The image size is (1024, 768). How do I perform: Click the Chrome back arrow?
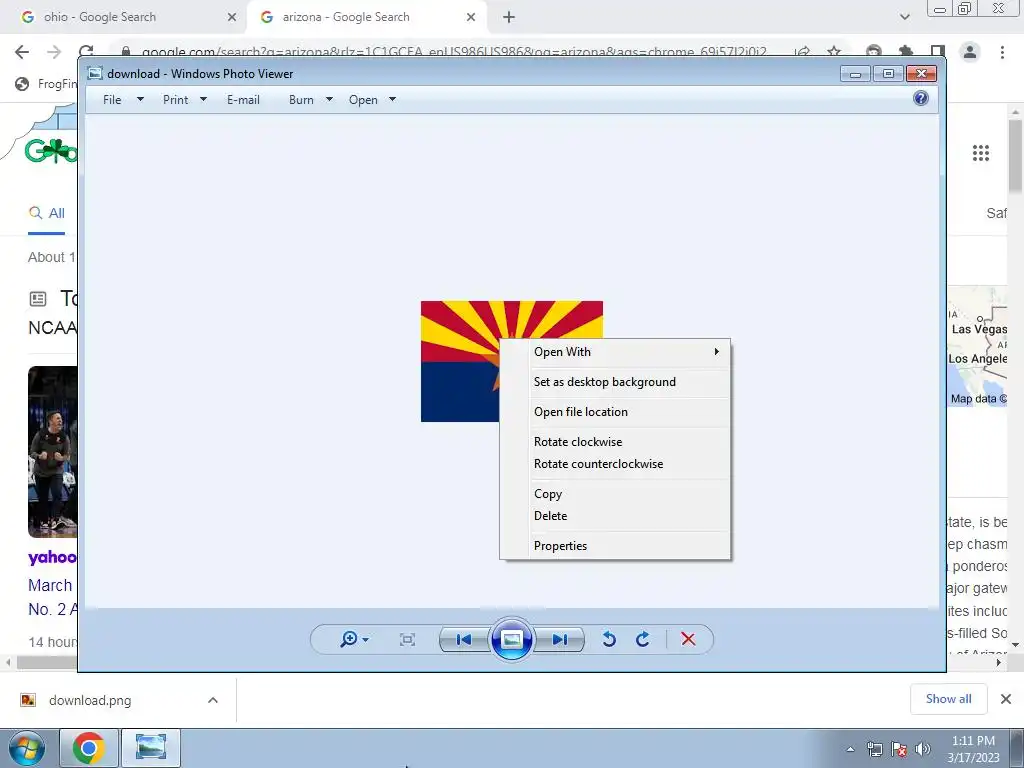point(22,52)
